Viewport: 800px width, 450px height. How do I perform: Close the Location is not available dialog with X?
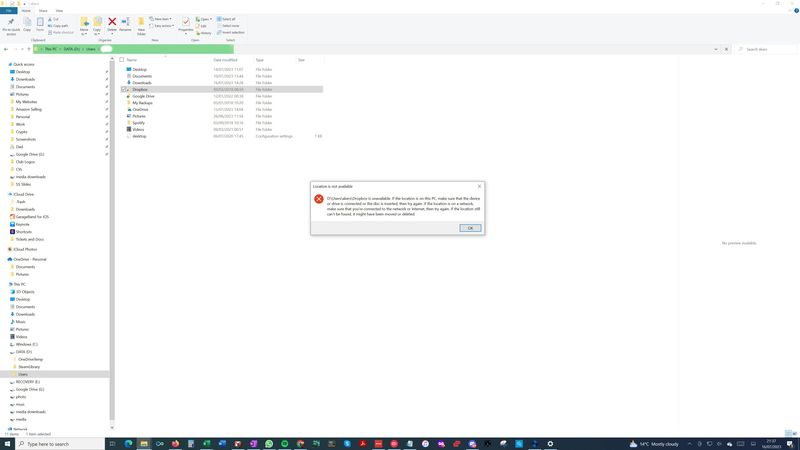(479, 186)
